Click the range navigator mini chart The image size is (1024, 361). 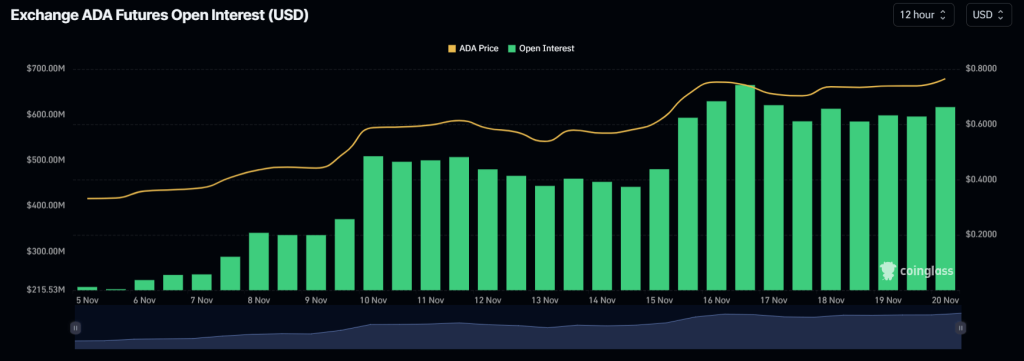coord(518,327)
